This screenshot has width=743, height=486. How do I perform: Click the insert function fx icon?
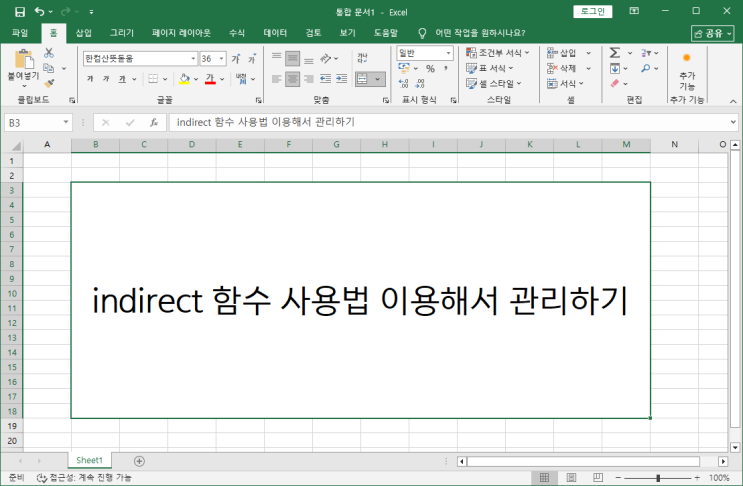[153, 122]
